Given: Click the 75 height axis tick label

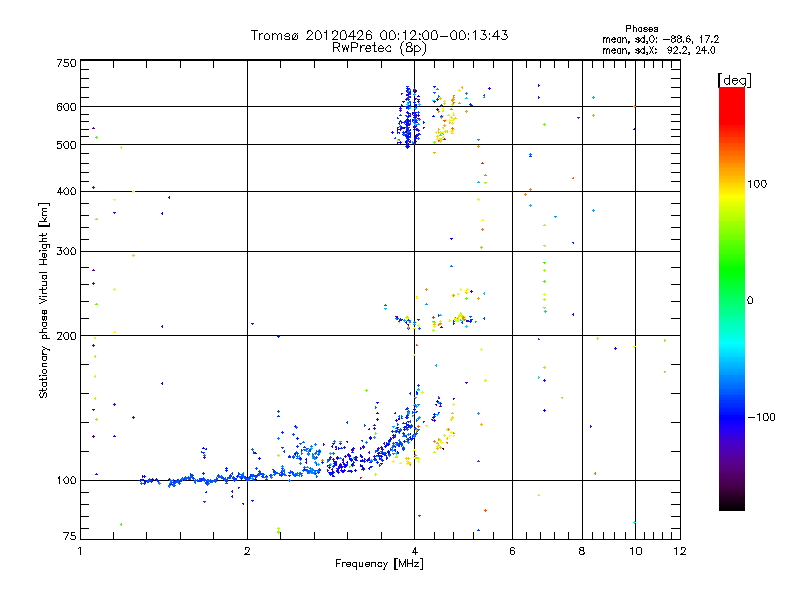Looking at the screenshot, I should pyautogui.click(x=70, y=536).
